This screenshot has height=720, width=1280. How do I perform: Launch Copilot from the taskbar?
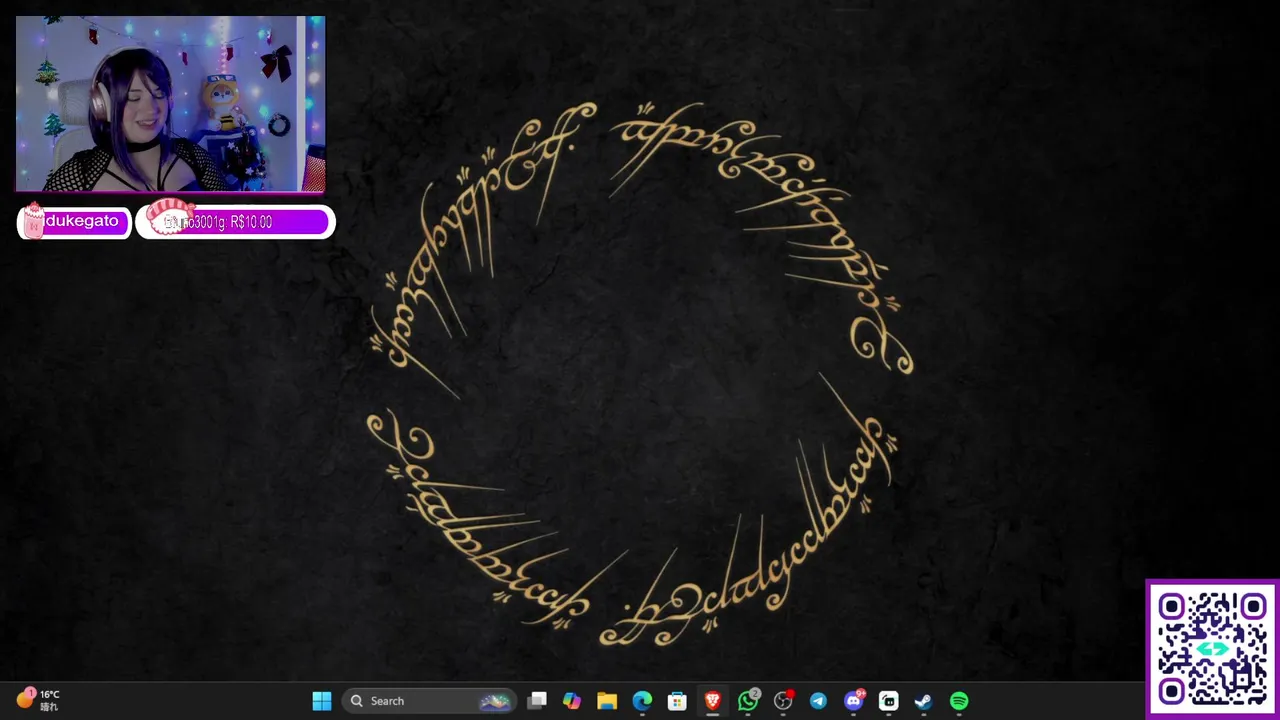point(572,701)
